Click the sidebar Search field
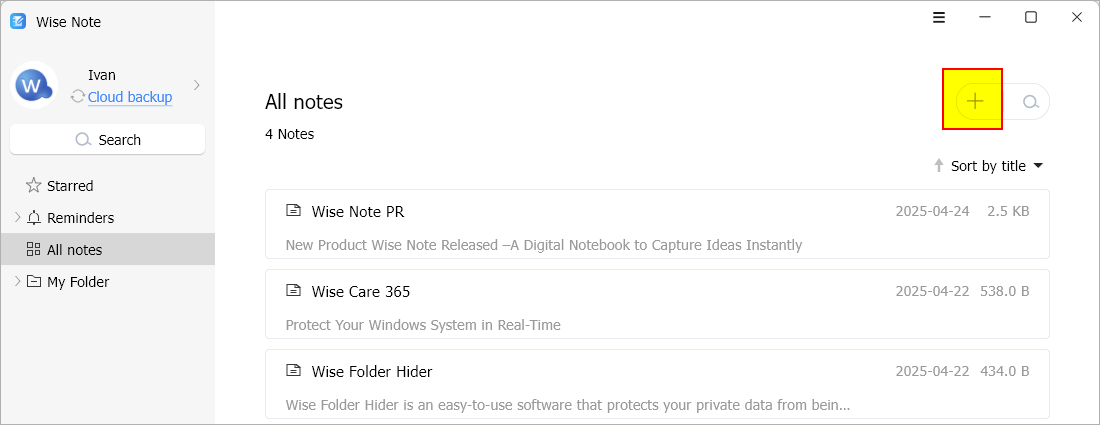The height and width of the screenshot is (425, 1100). click(x=107, y=140)
